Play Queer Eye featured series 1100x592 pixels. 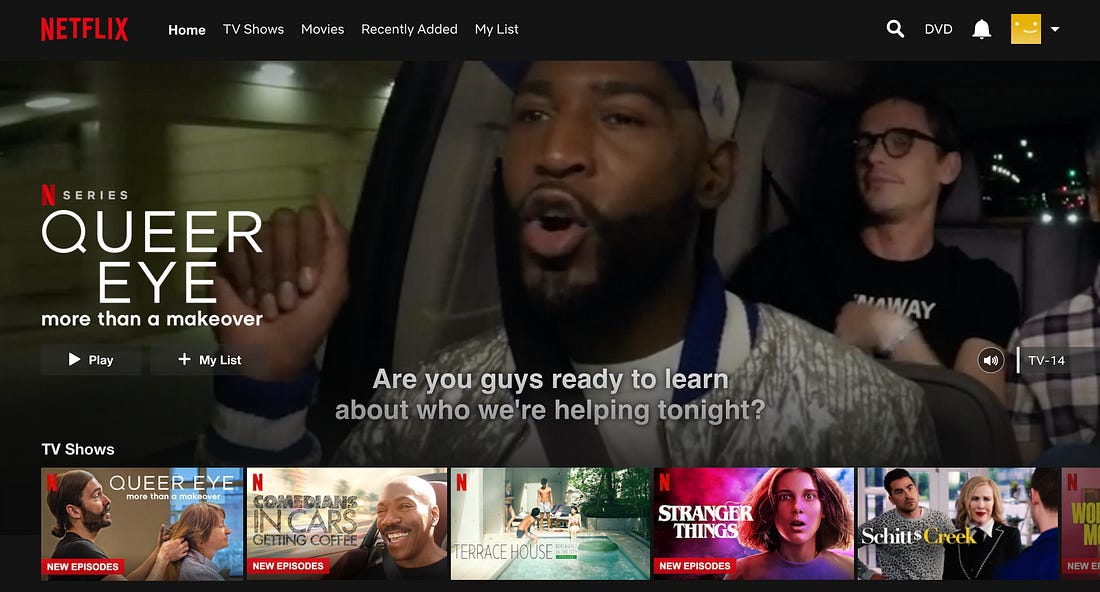click(x=91, y=360)
